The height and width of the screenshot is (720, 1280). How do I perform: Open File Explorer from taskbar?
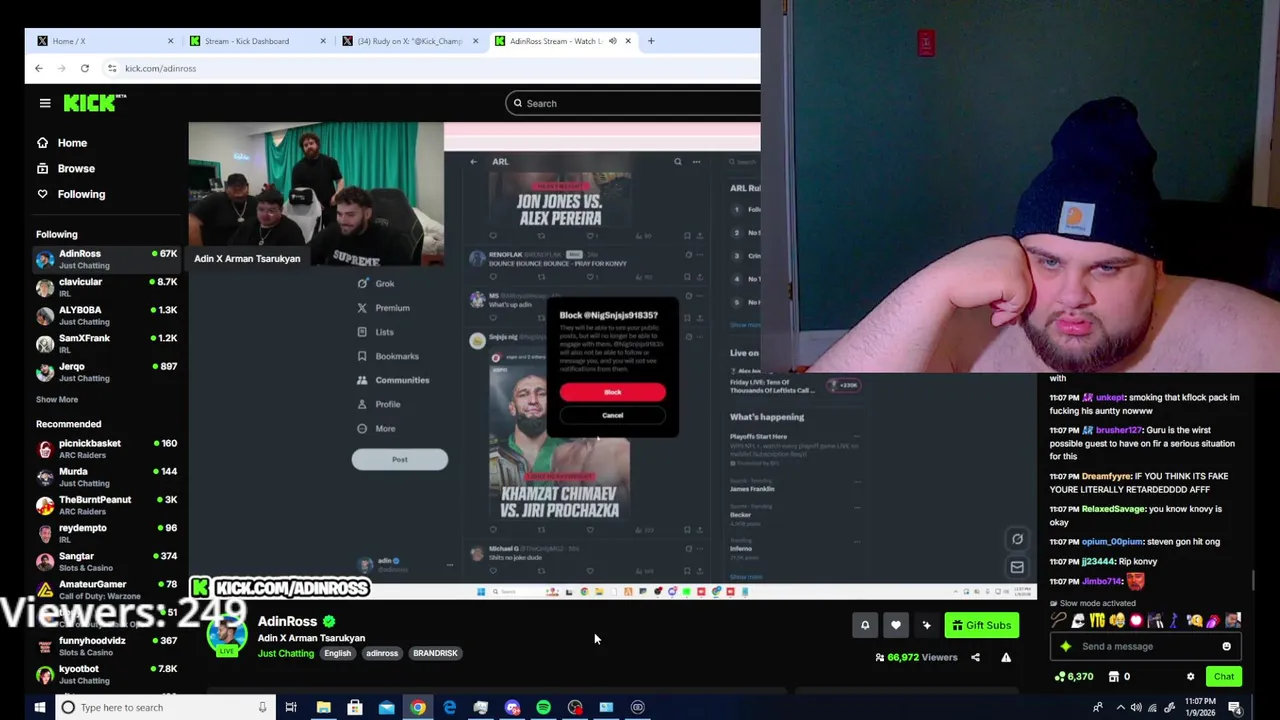pos(323,707)
